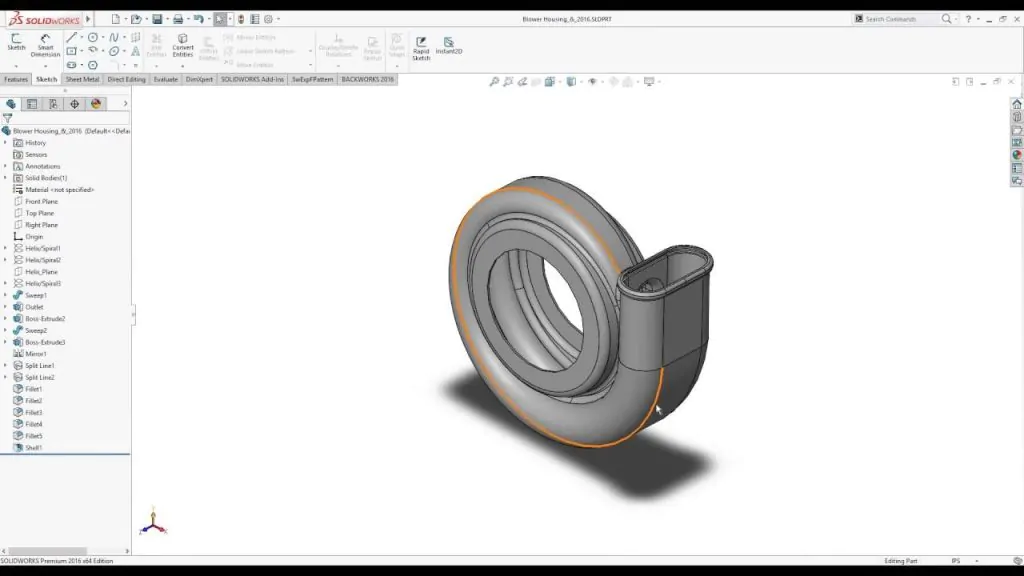Click the Smart Dimension tool

pos(45,45)
